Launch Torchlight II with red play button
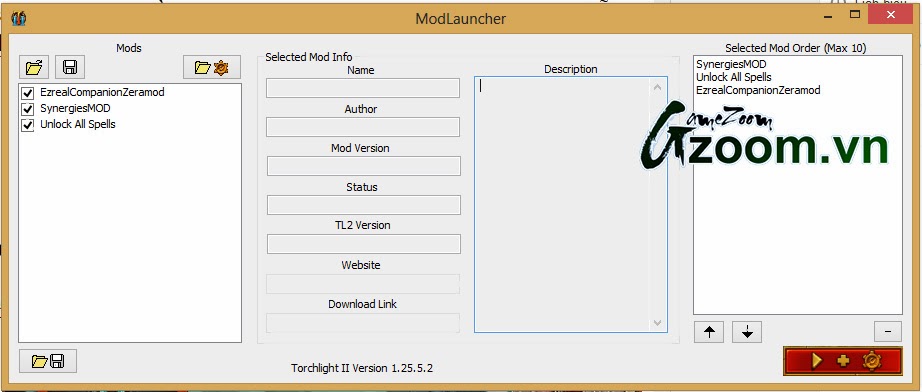The image size is (922, 392). [843, 360]
